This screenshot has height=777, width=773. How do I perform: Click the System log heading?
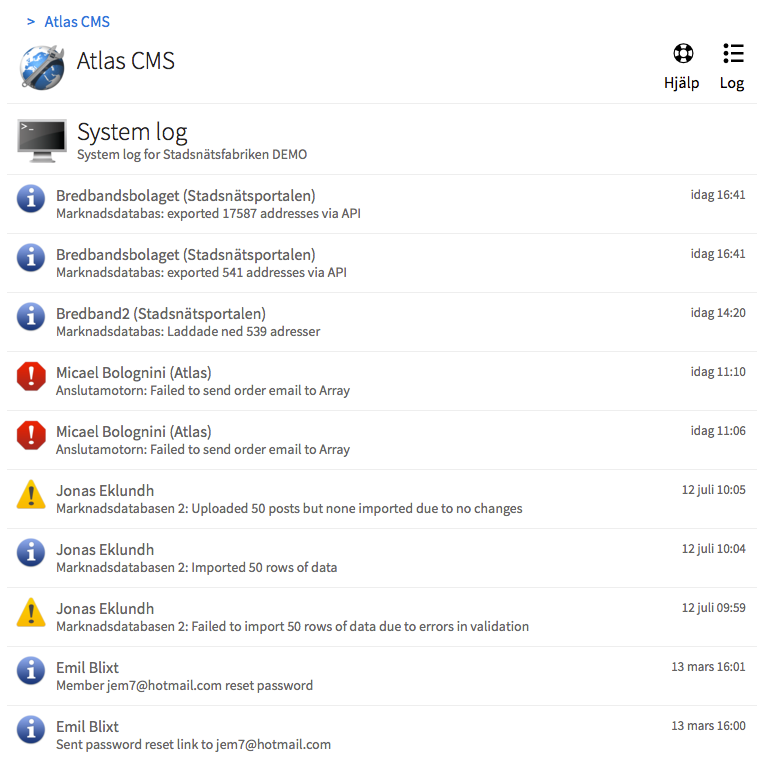coord(132,132)
